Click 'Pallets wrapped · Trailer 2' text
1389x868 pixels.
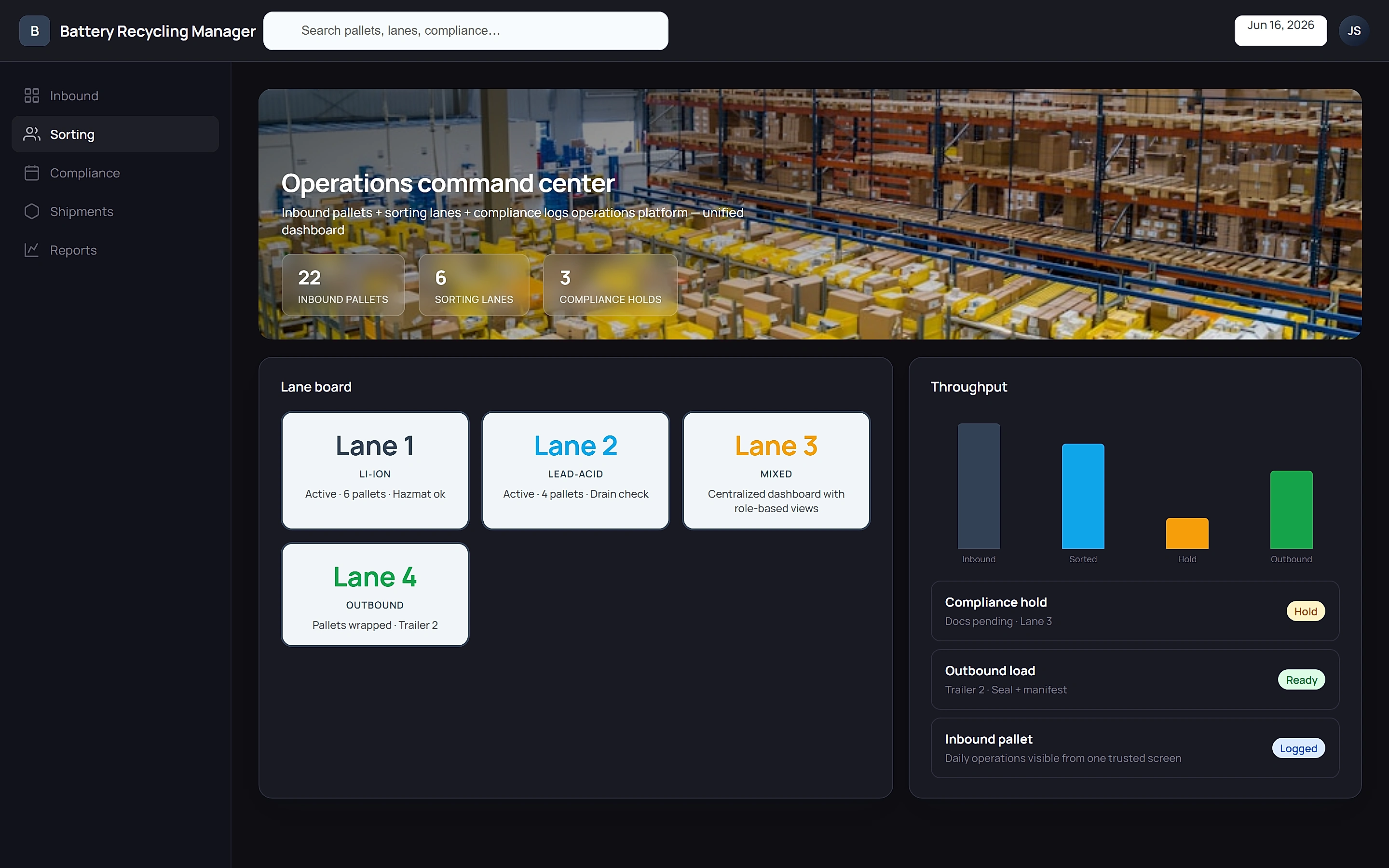click(375, 625)
